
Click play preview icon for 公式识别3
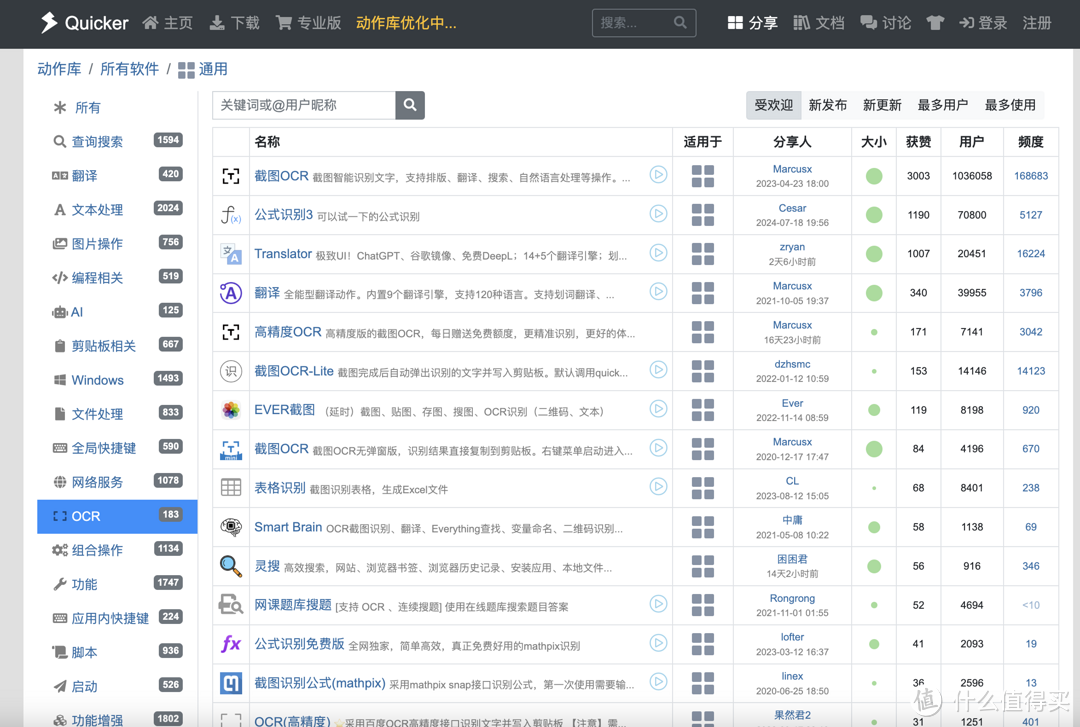pyautogui.click(x=658, y=214)
